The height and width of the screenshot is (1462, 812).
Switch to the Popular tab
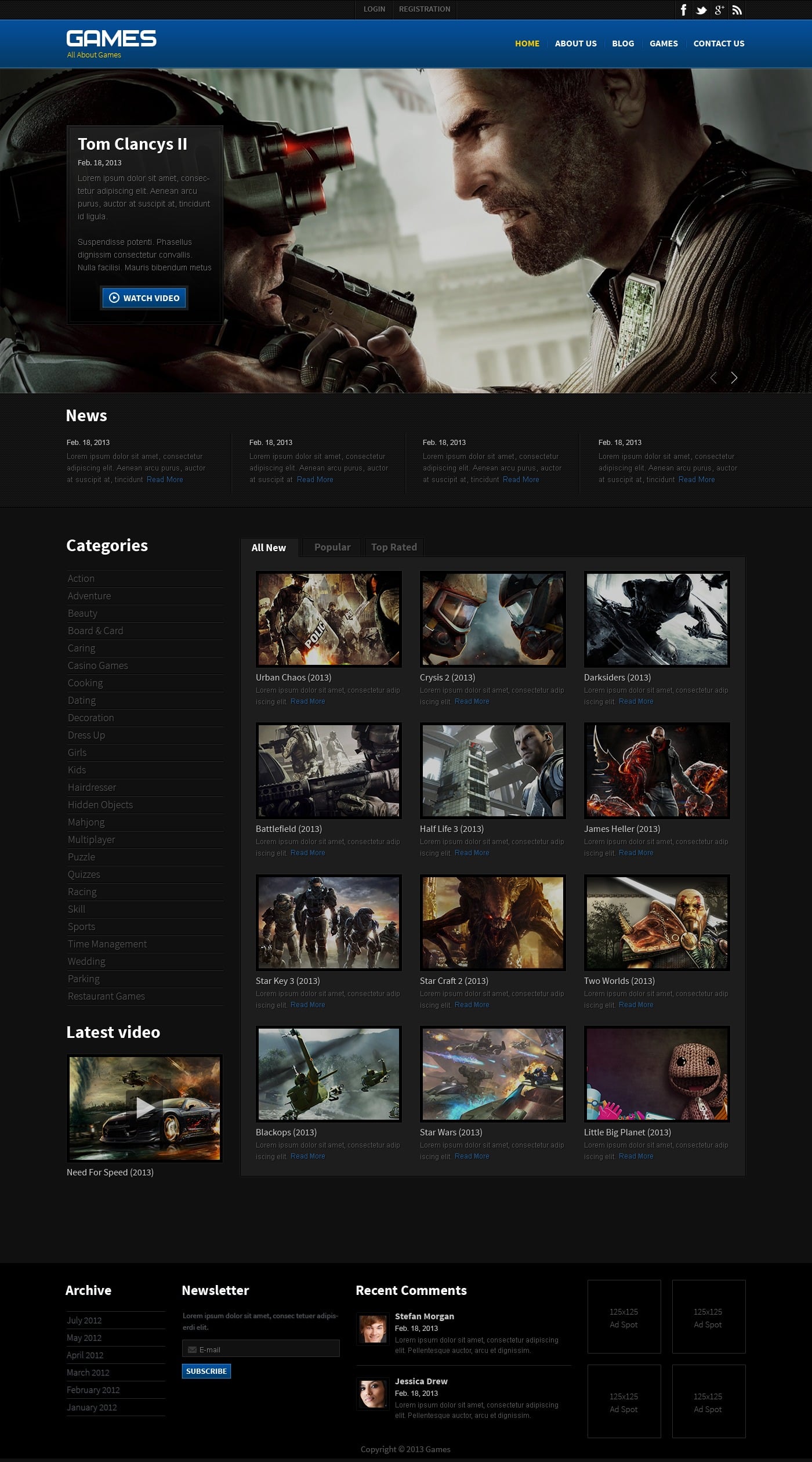tap(332, 547)
